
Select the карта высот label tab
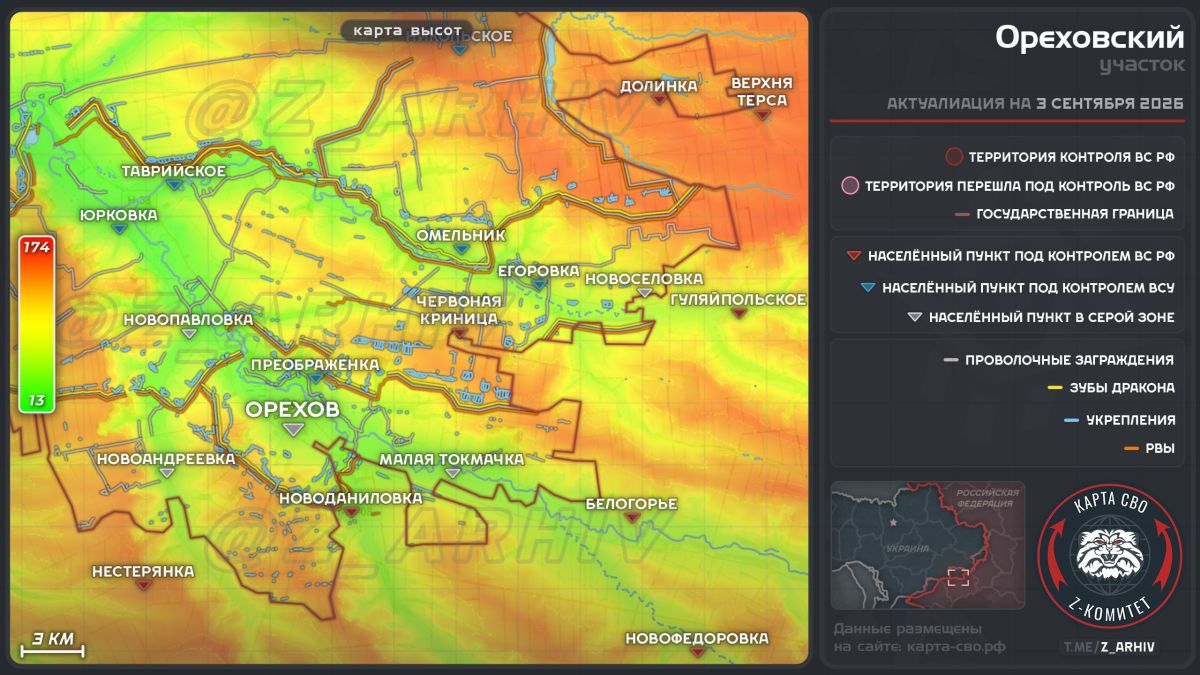click(406, 31)
